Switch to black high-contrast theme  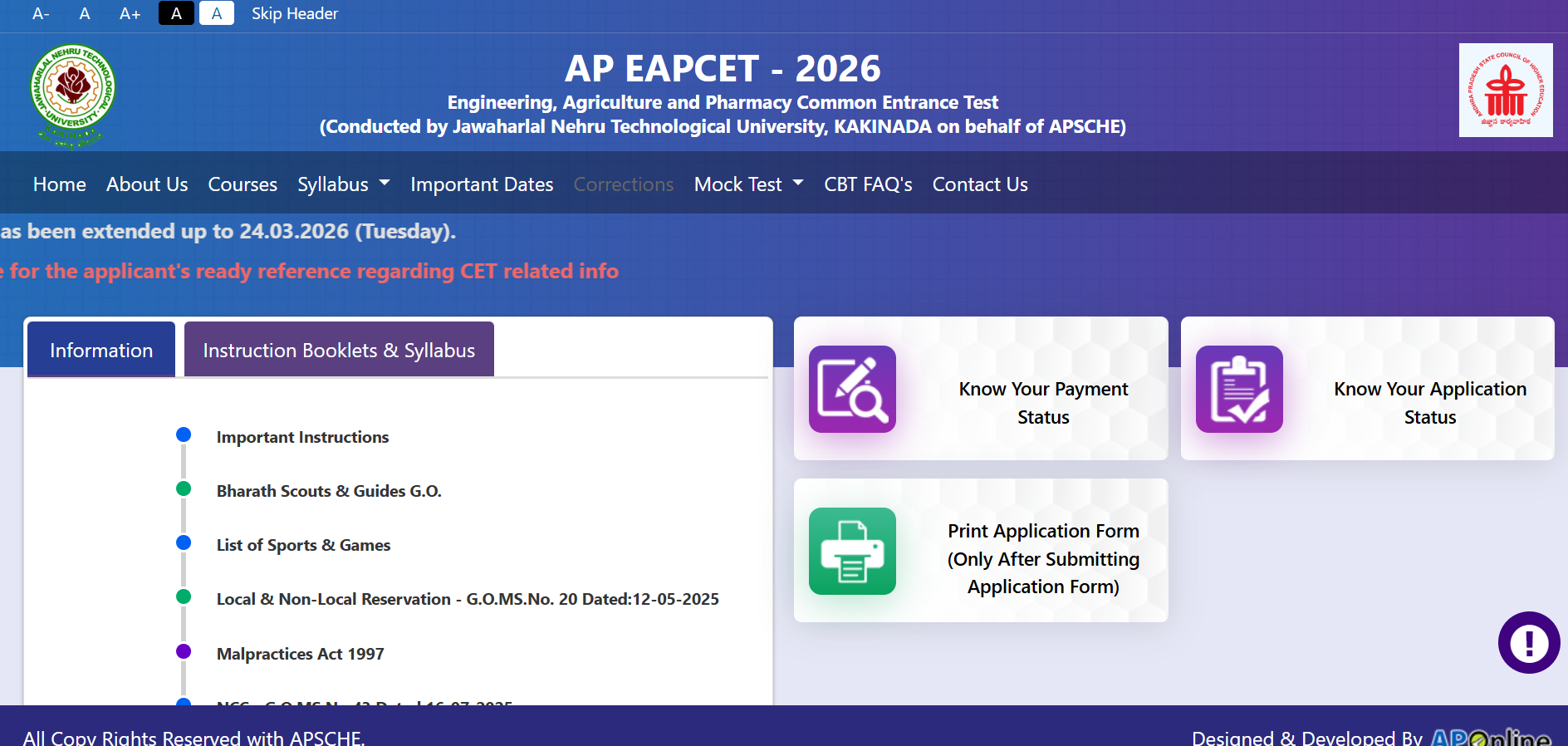click(176, 14)
